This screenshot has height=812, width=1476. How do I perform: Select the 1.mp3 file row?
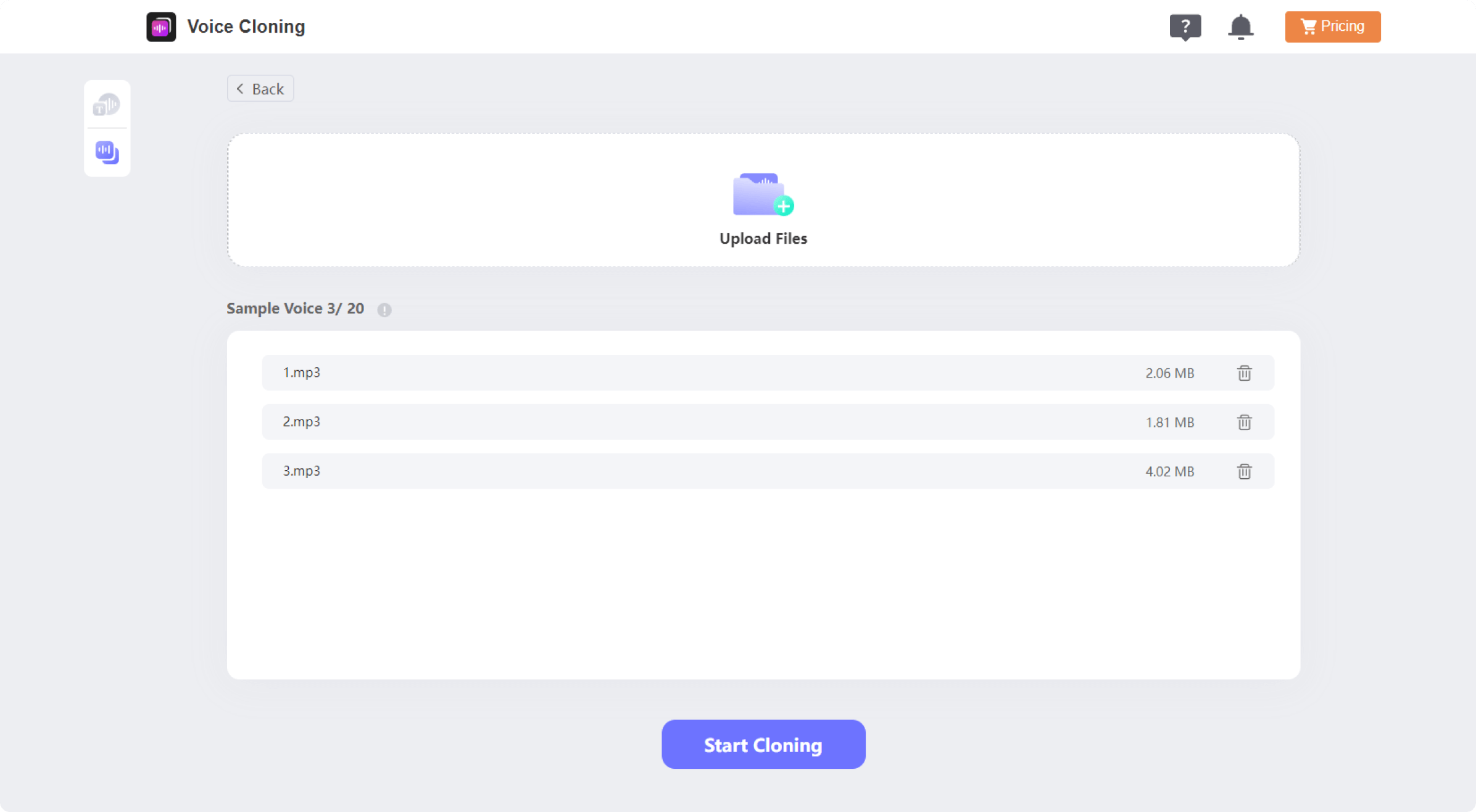763,373
